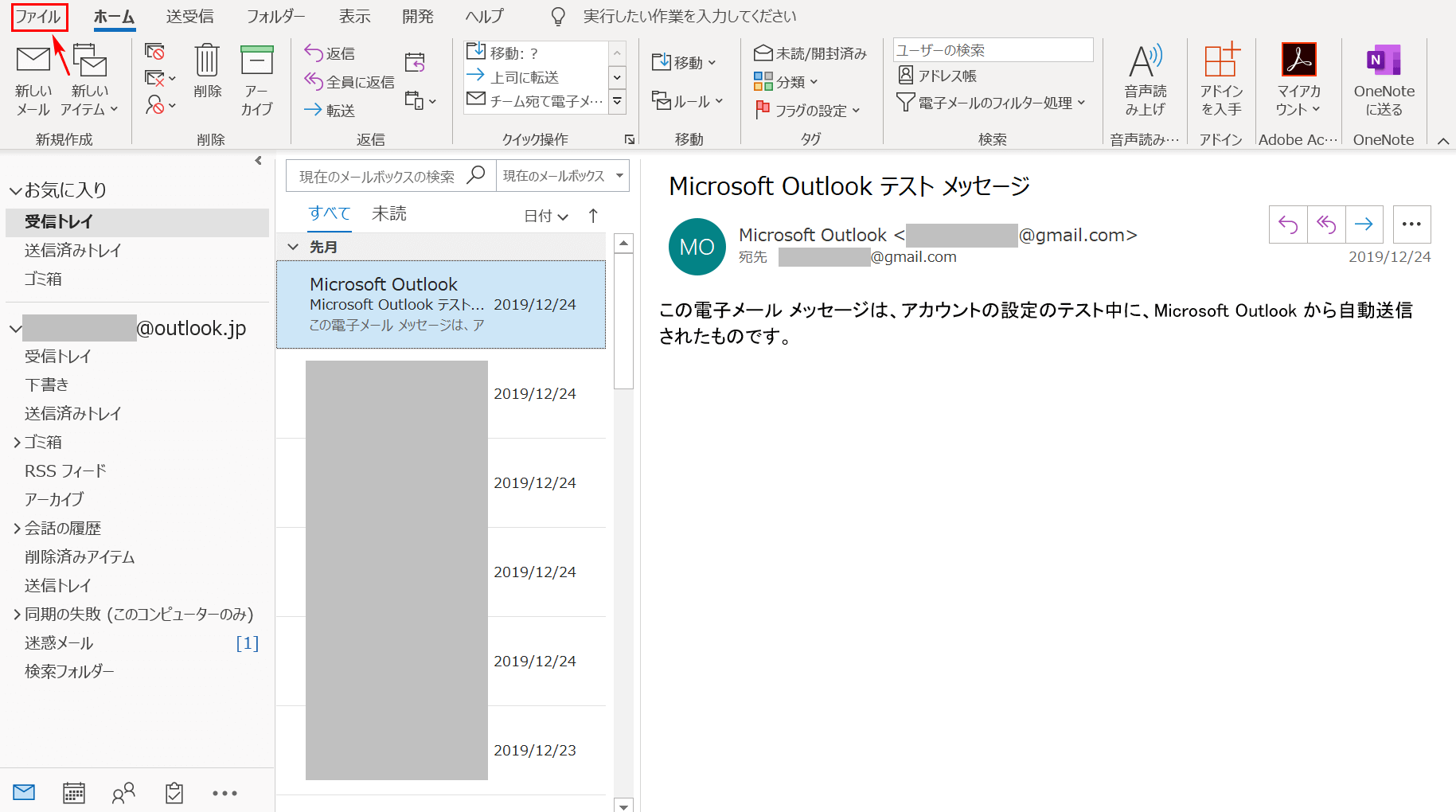Open the Clean Up conversation icon menu
1456x812 pixels.
(x=159, y=78)
